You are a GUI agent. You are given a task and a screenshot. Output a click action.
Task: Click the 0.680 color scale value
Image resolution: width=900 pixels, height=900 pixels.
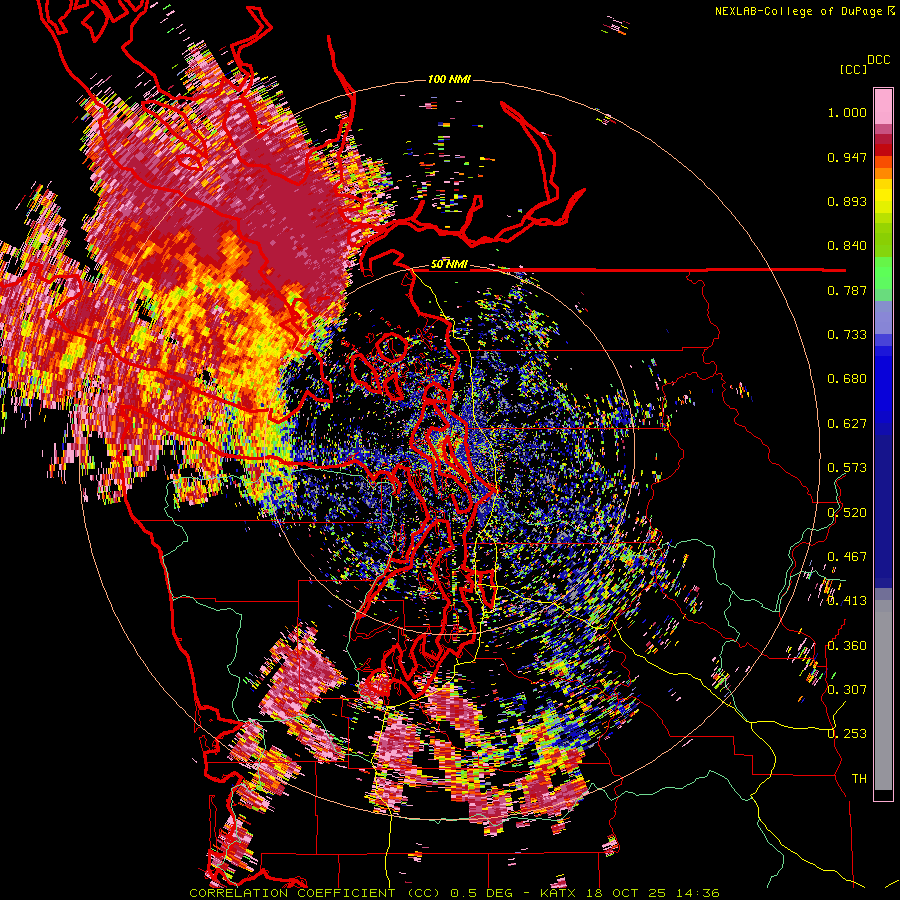click(847, 379)
